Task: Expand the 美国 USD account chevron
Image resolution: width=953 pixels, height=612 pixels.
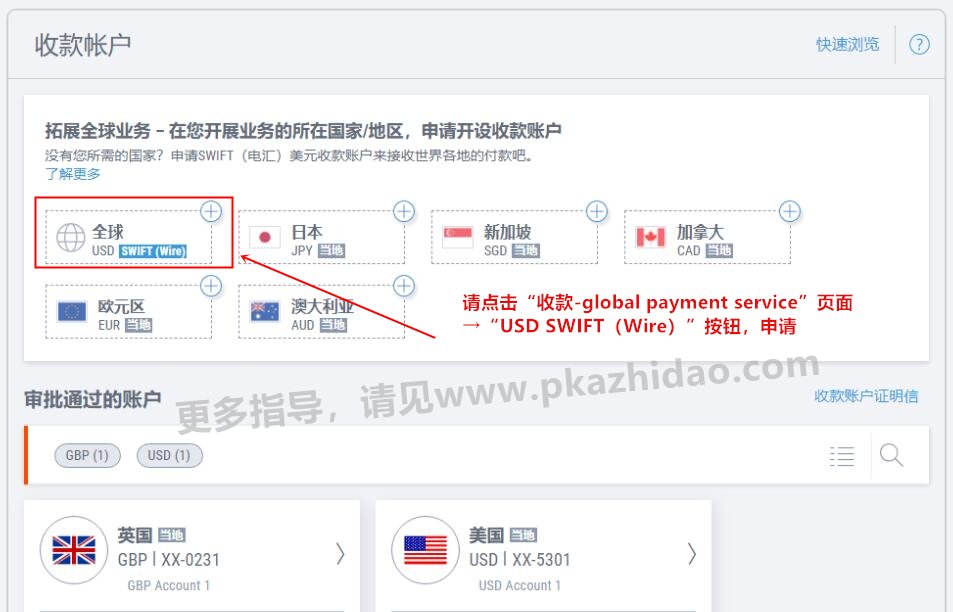Action: (692, 554)
